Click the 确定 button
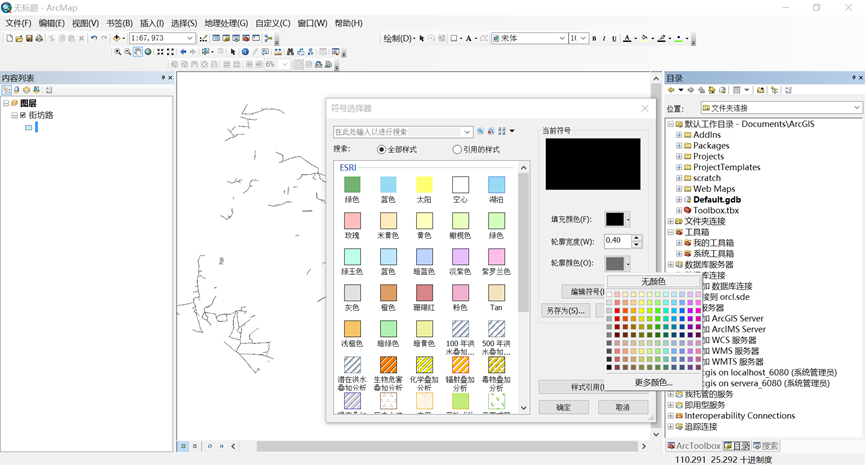The image size is (865, 465). (x=563, y=407)
